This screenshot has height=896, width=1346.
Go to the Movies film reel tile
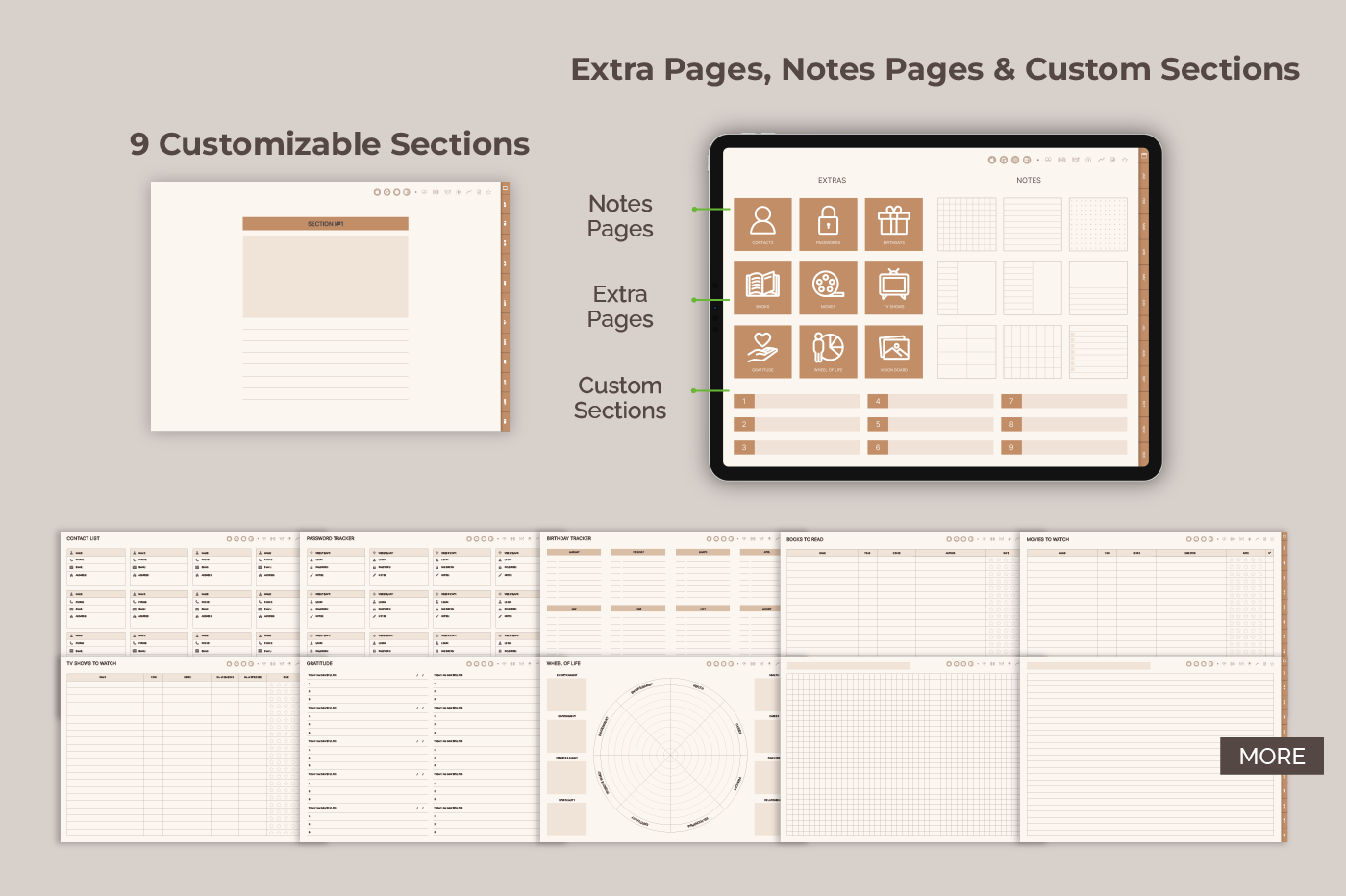(828, 287)
